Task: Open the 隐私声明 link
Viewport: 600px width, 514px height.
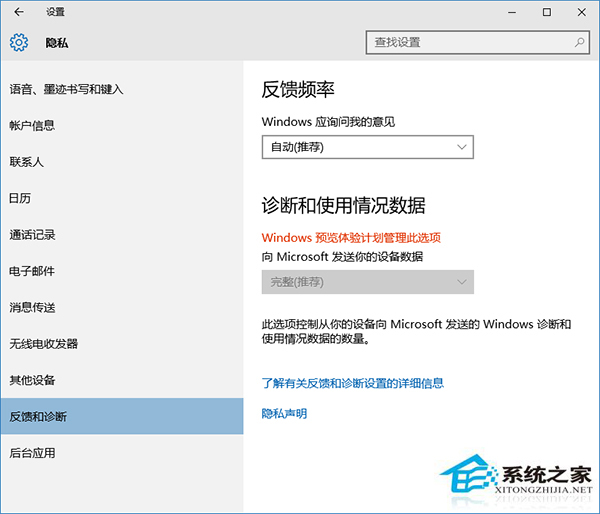Action: (284, 413)
